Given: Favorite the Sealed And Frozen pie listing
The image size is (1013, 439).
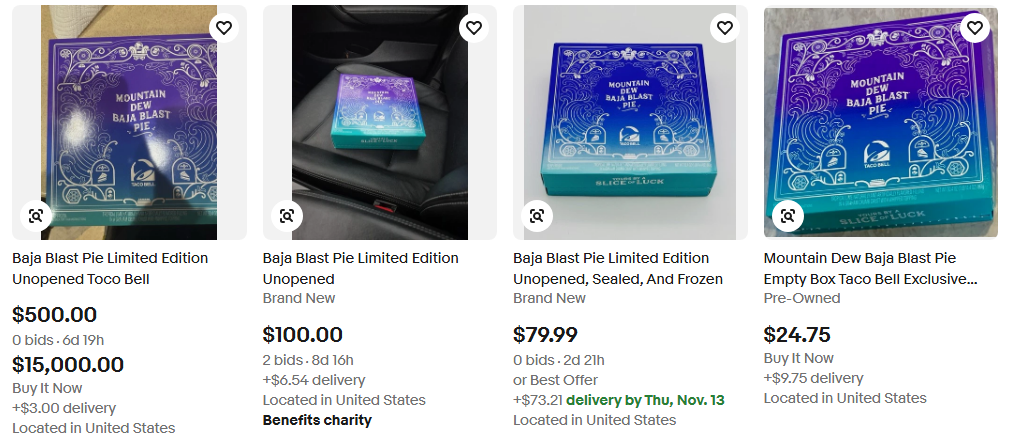Looking at the screenshot, I should click(724, 28).
